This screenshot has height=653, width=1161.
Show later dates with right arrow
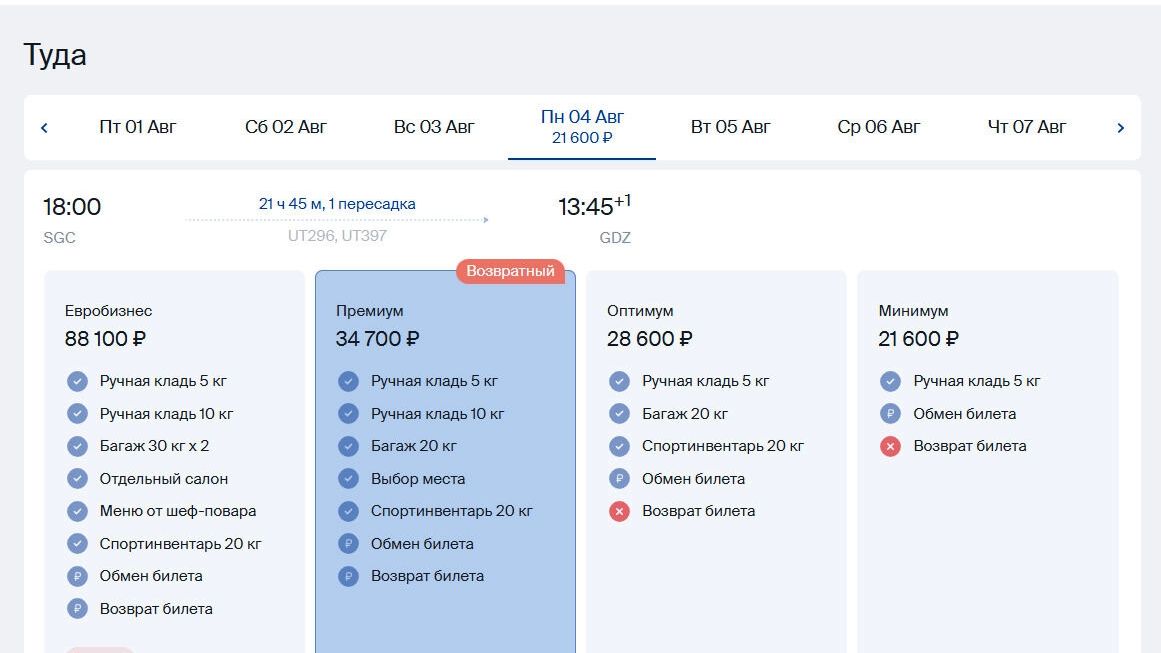tap(1120, 128)
